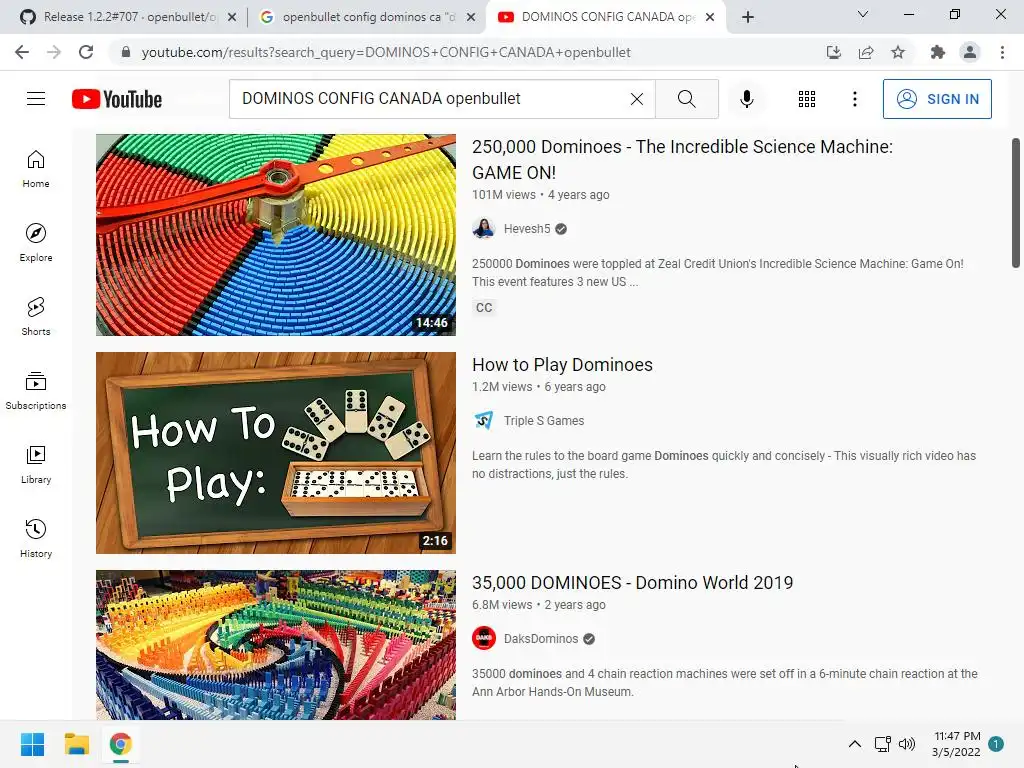This screenshot has height=768, width=1024.
Task: Open the tab search chevron
Action: click(863, 14)
